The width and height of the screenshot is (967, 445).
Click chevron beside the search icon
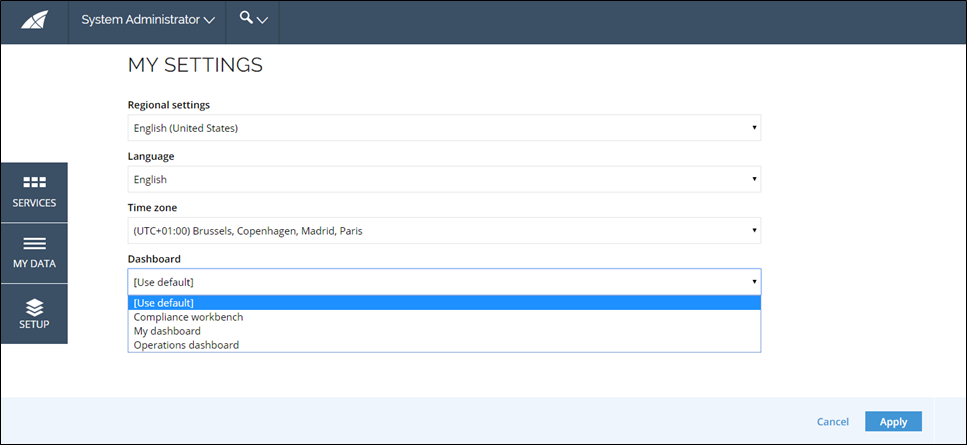click(x=262, y=20)
